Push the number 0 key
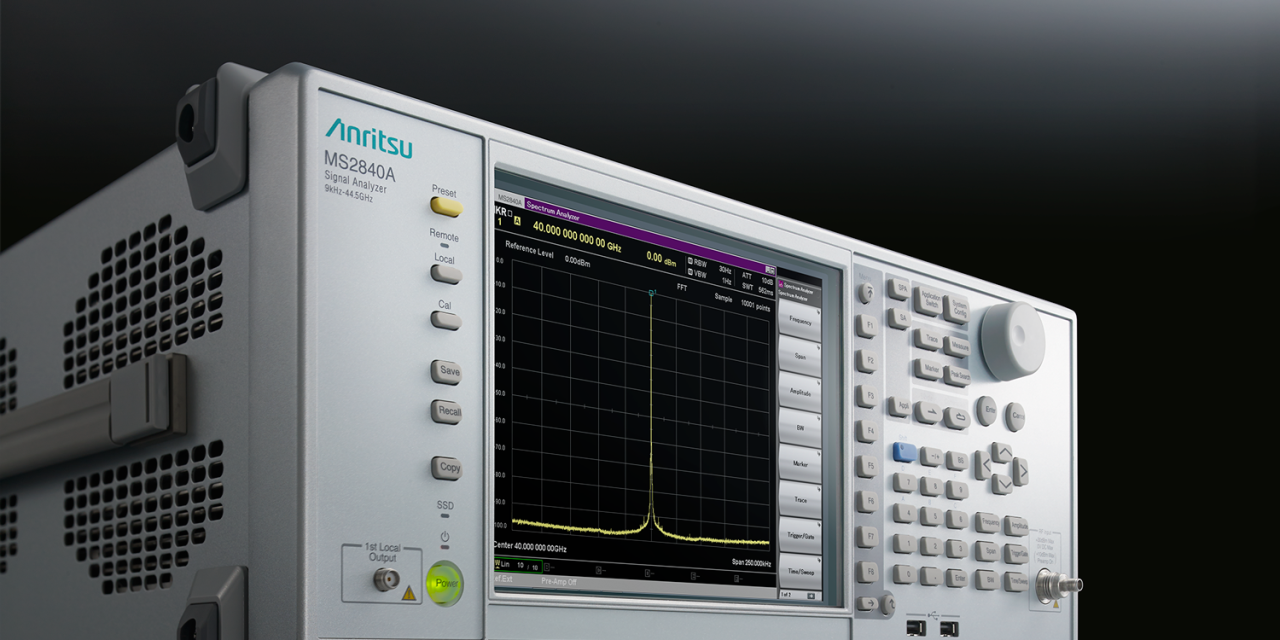Screen dimensions: 1280x640 click(904, 574)
